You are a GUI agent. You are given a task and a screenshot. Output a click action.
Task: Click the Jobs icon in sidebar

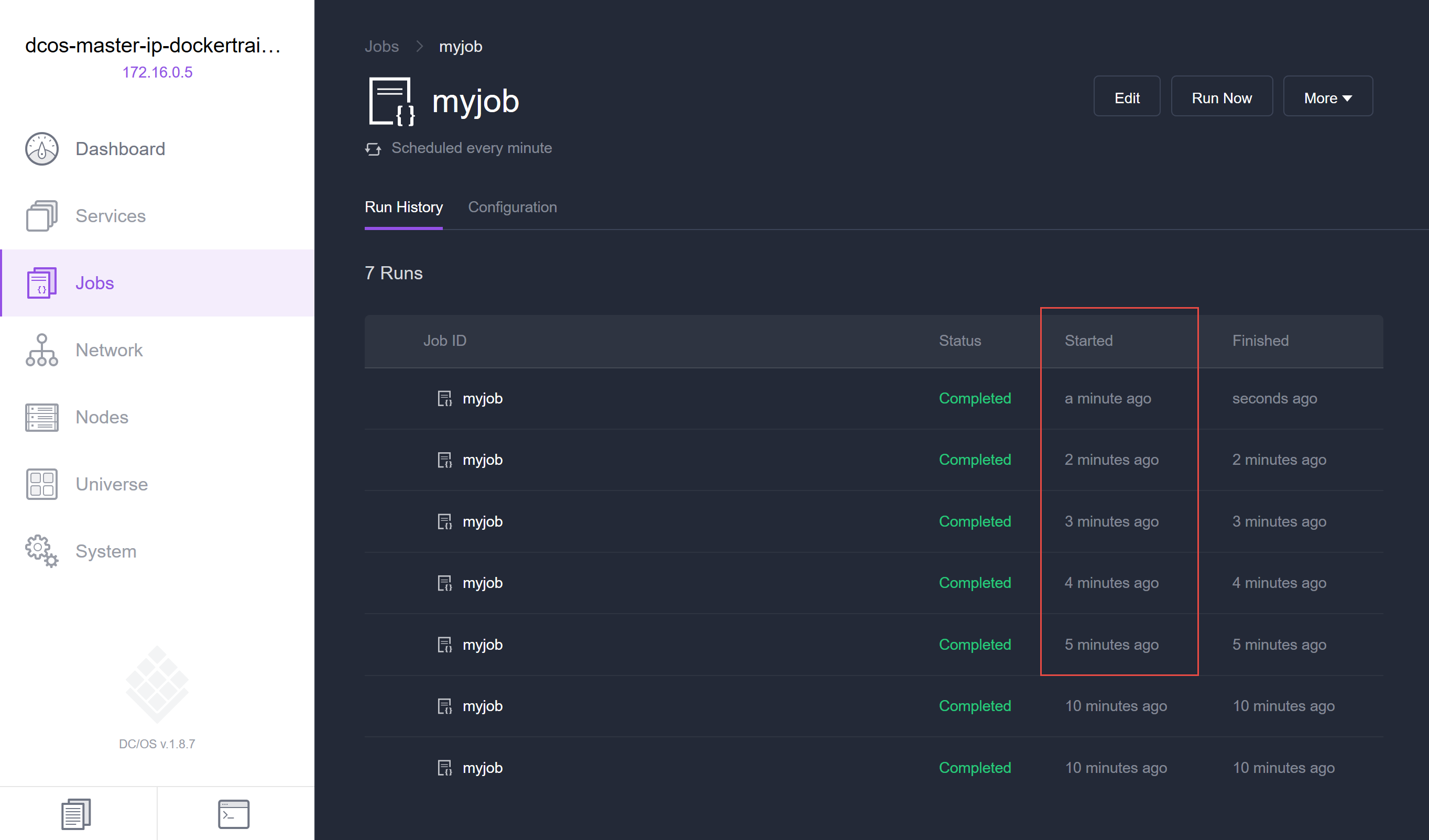(41, 283)
